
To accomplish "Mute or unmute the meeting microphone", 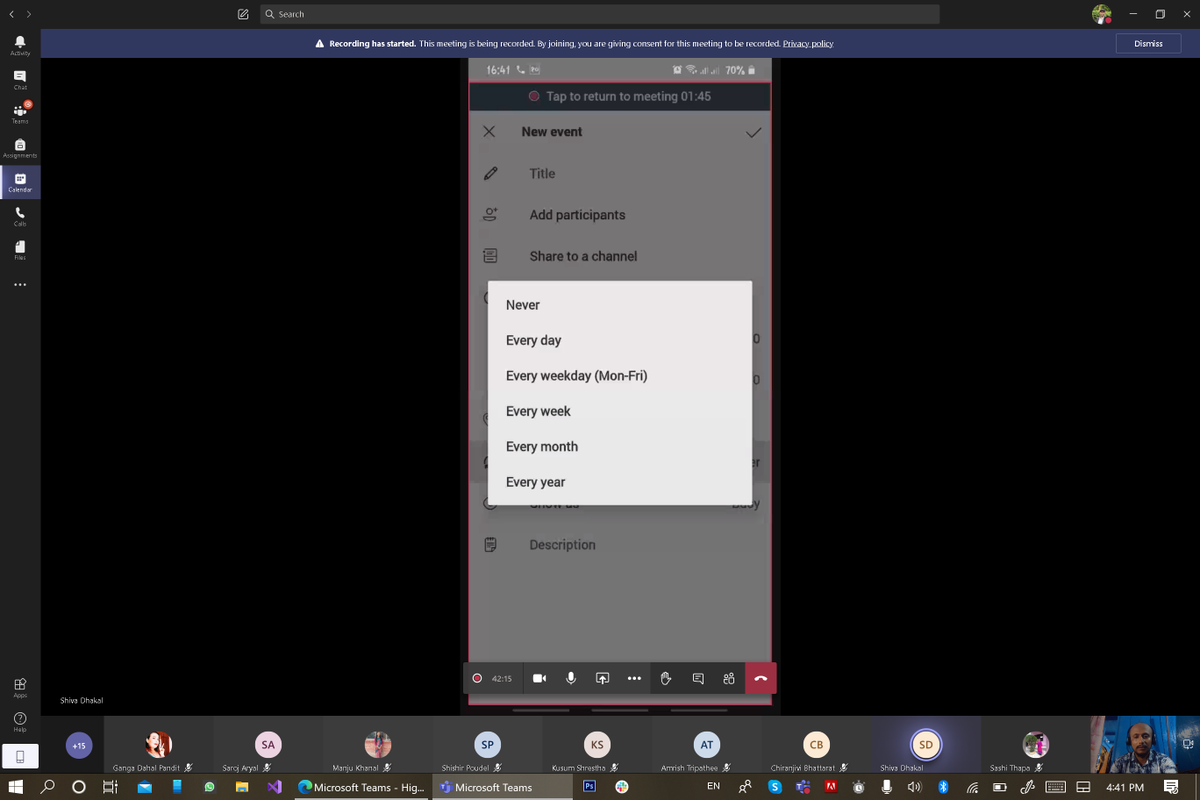I will pyautogui.click(x=571, y=678).
